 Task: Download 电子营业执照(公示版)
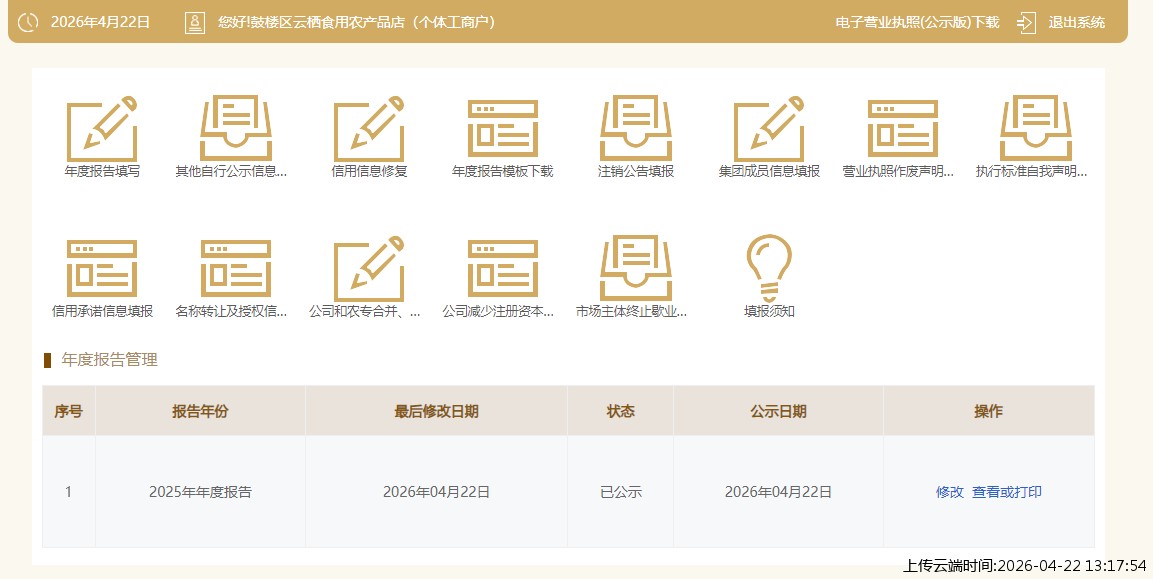917,22
